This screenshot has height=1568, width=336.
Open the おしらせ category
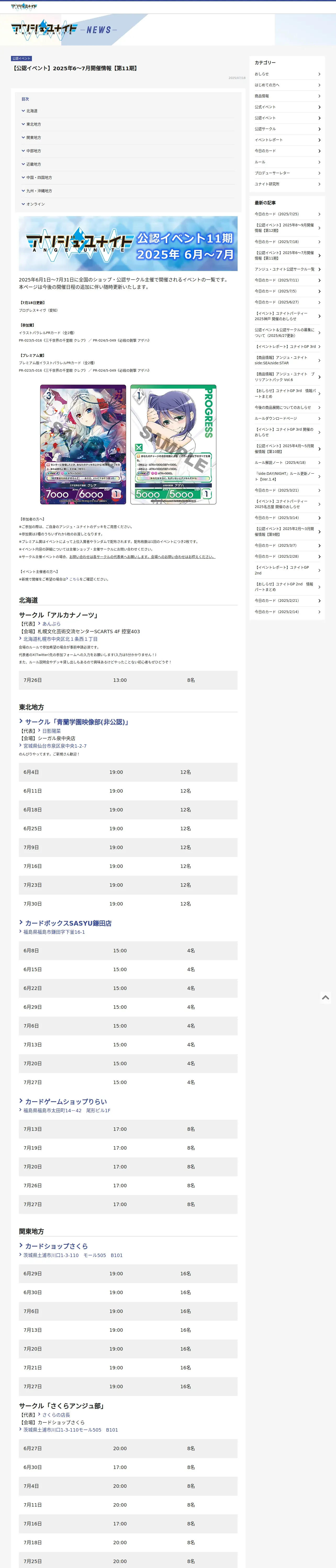point(287,74)
